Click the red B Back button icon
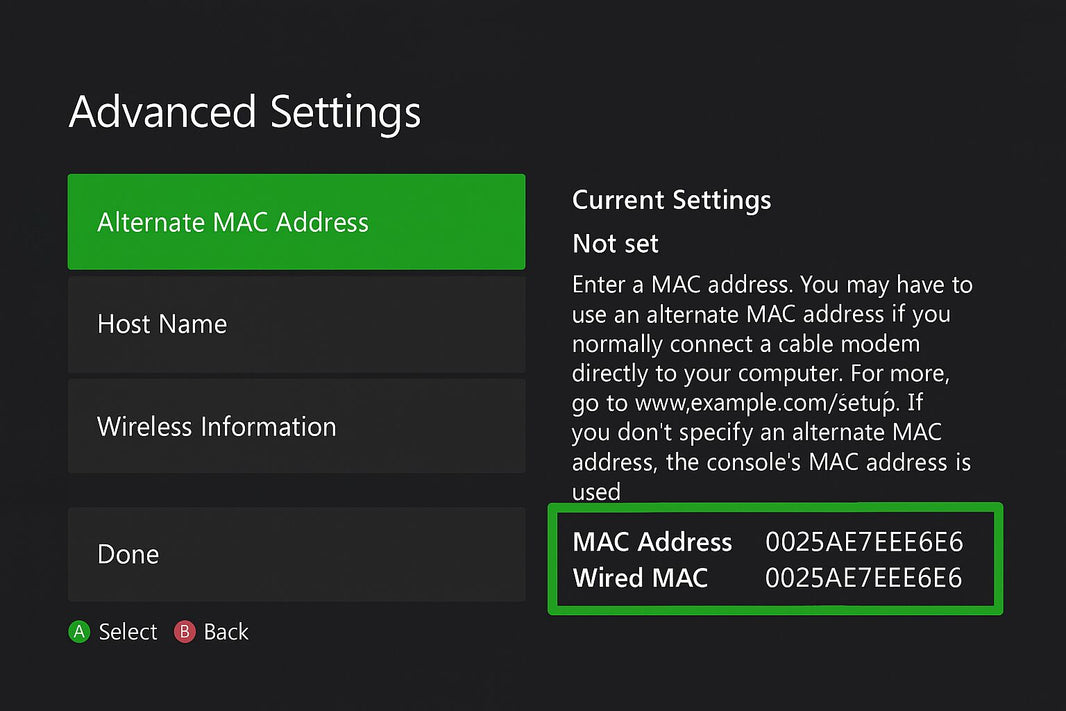Screen dimensions: 1066x711 (x=185, y=631)
